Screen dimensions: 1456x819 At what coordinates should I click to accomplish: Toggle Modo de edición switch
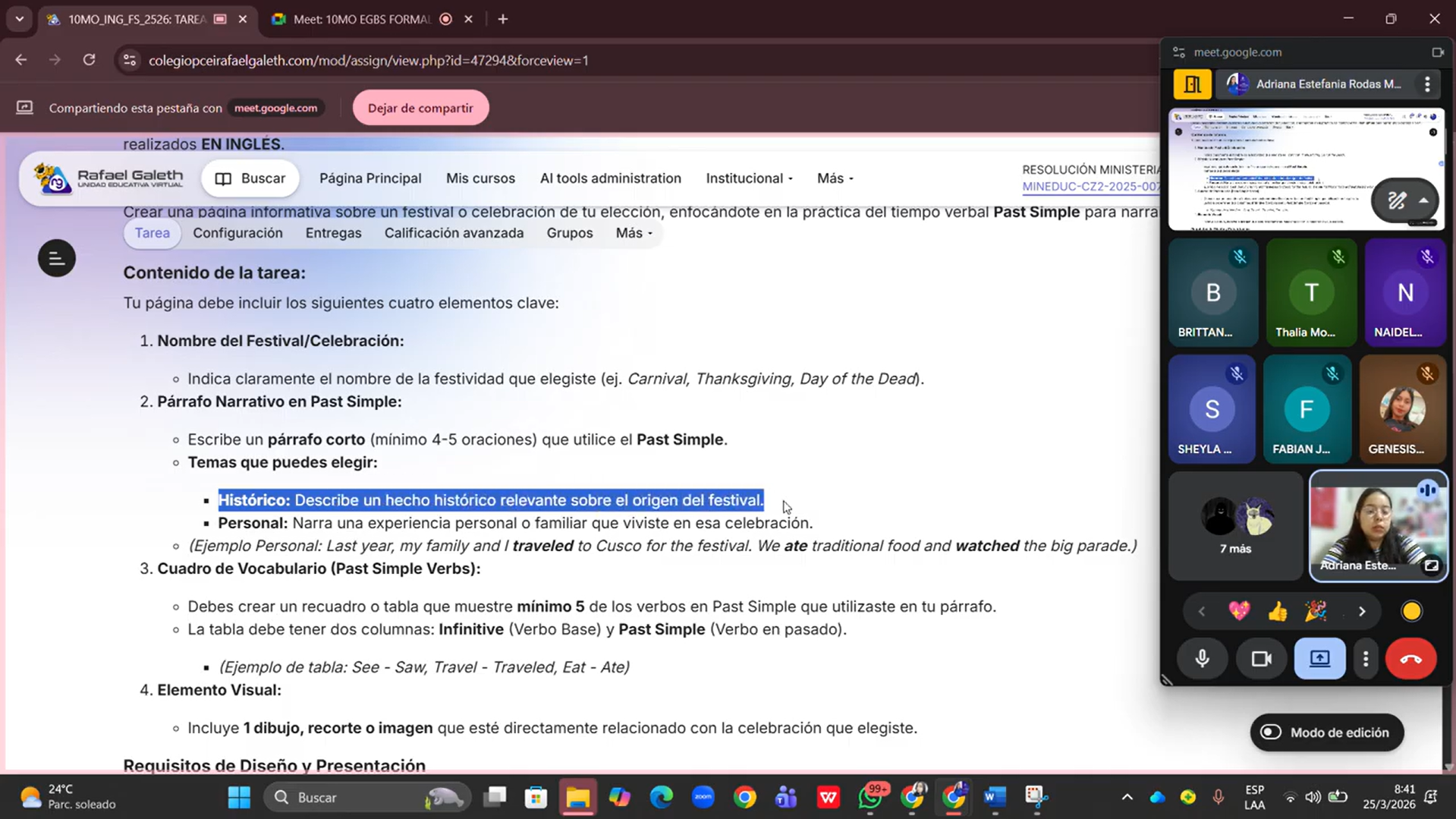click(1272, 732)
